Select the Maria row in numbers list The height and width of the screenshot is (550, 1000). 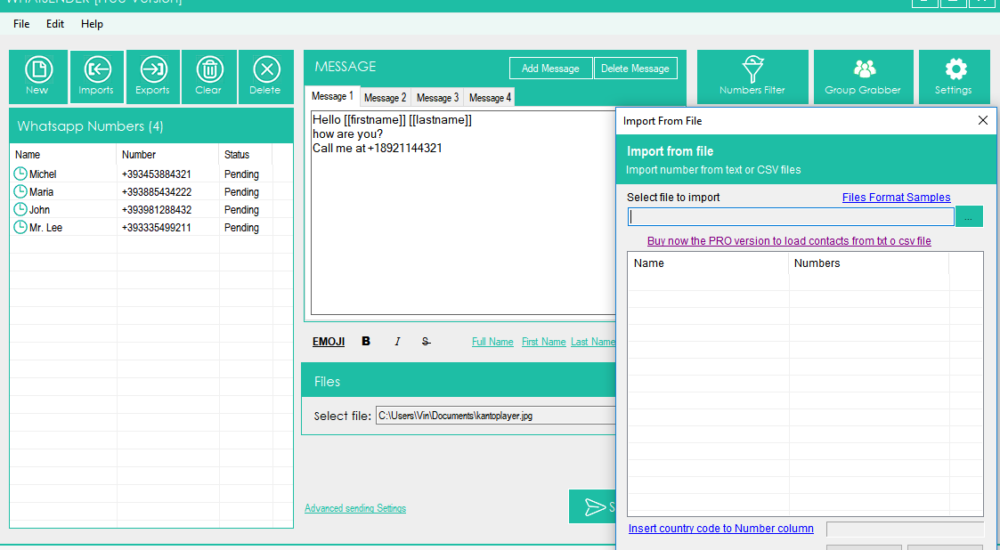(x=142, y=192)
